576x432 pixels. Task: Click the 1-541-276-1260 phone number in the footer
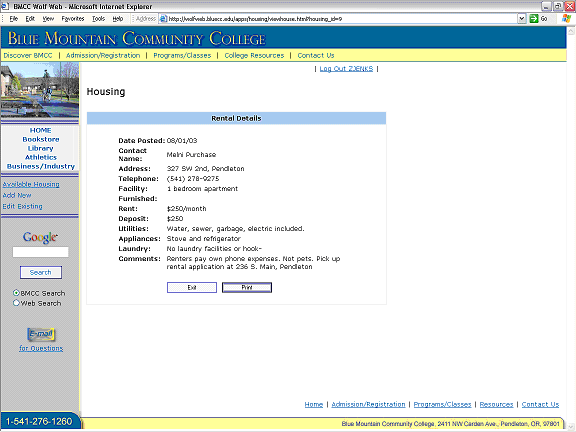[39, 421]
